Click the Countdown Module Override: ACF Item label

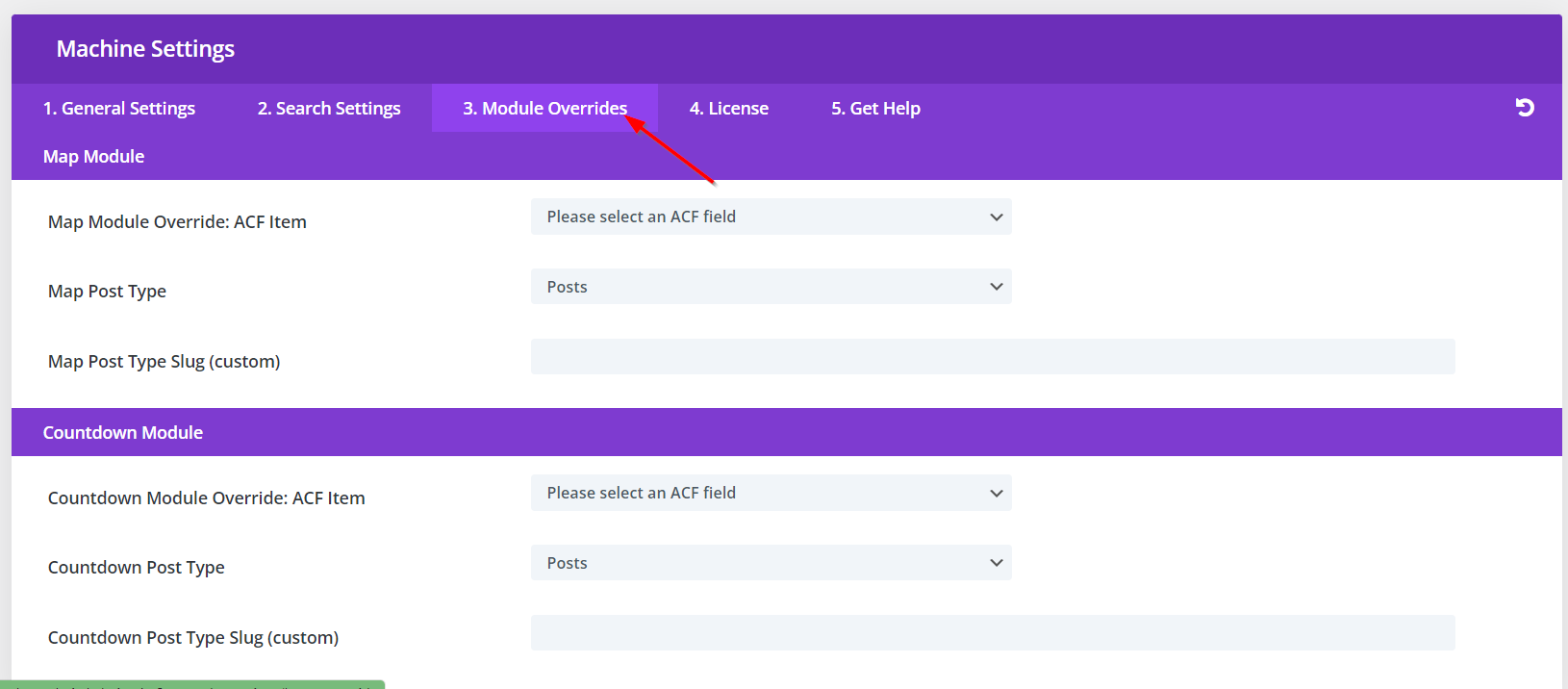tap(207, 498)
